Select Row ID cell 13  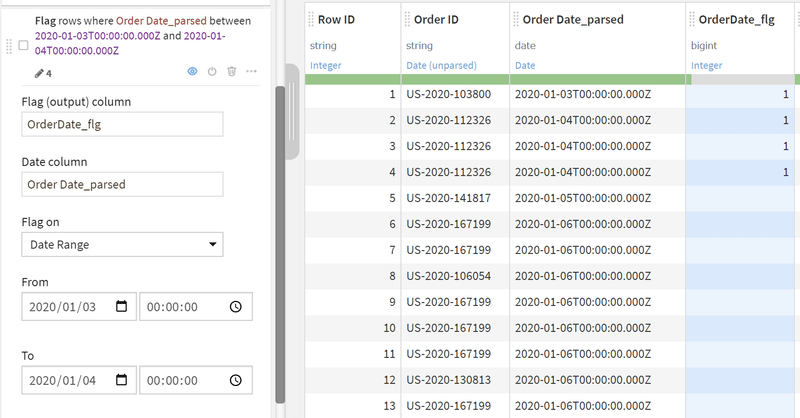tap(353, 406)
